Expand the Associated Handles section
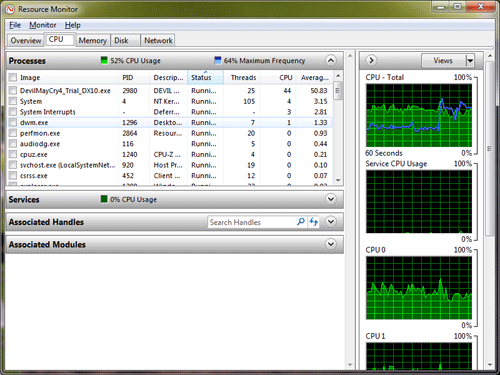Image resolution: width=500 pixels, height=375 pixels. tap(331, 222)
